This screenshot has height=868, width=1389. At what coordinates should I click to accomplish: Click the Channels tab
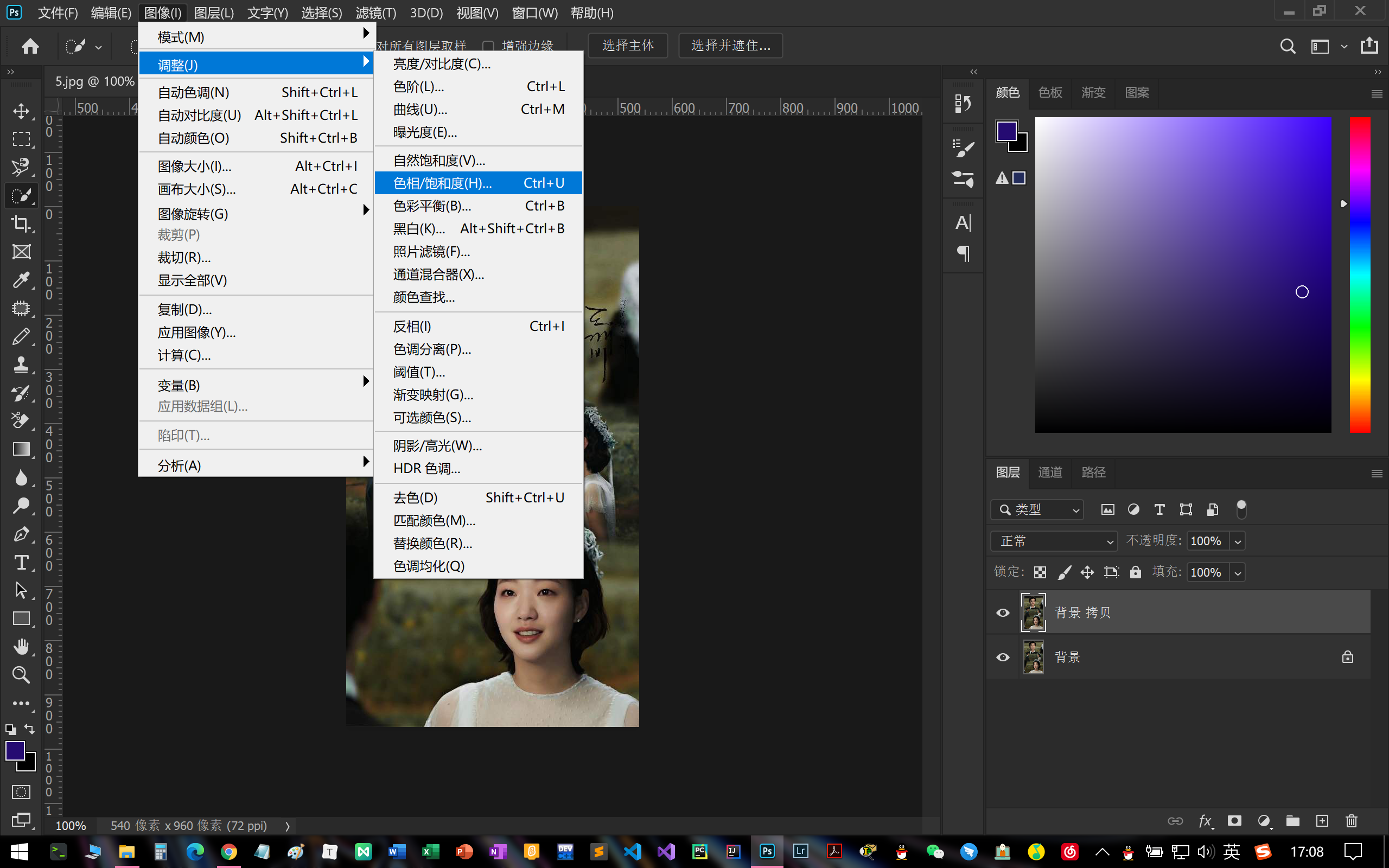click(1051, 472)
